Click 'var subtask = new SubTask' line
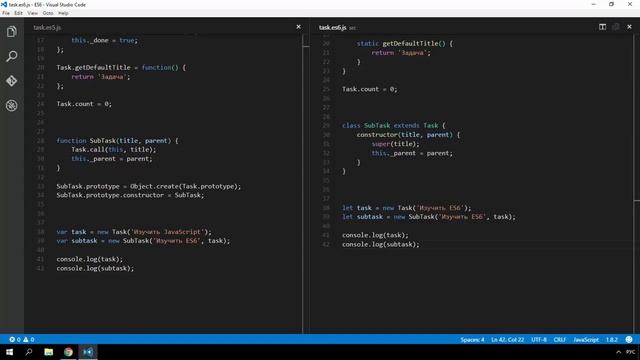640x360 pixels. pyautogui.click(x=143, y=240)
